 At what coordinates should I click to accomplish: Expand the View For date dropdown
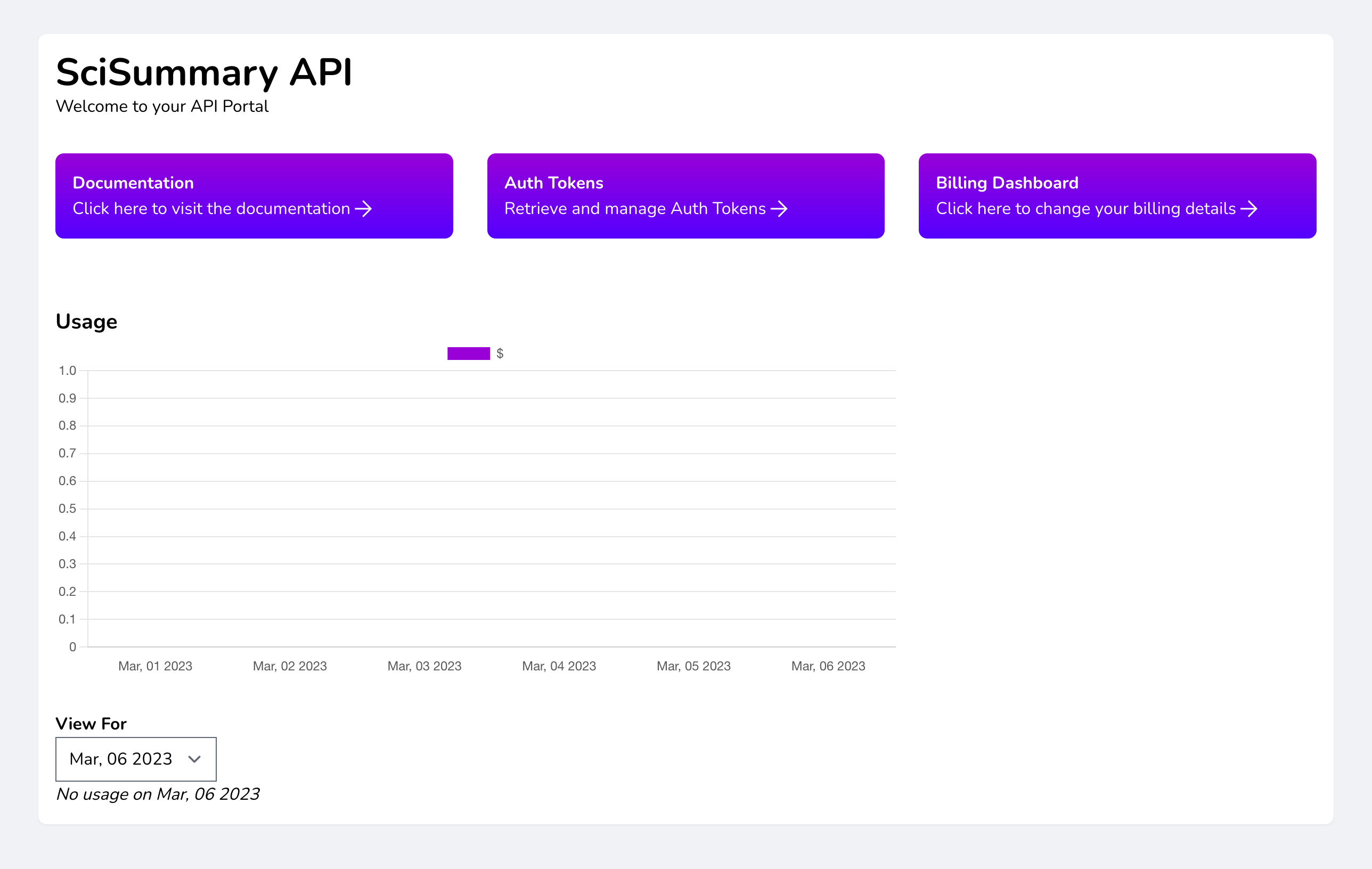[x=136, y=759]
